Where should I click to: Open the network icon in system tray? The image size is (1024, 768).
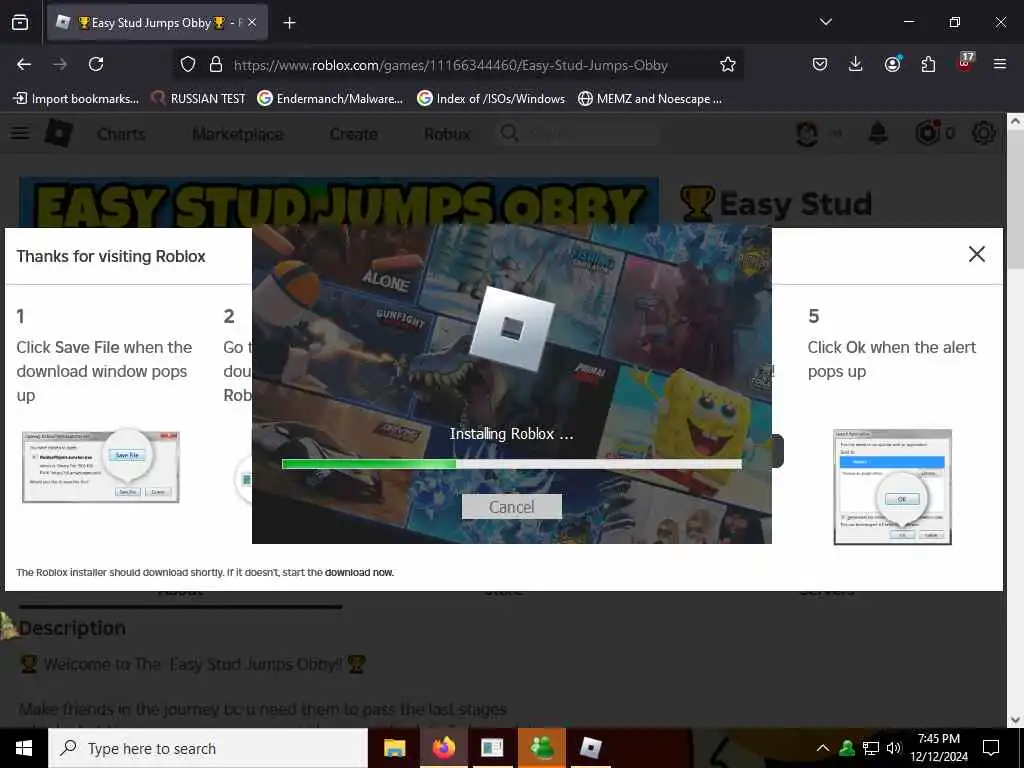tap(871, 748)
